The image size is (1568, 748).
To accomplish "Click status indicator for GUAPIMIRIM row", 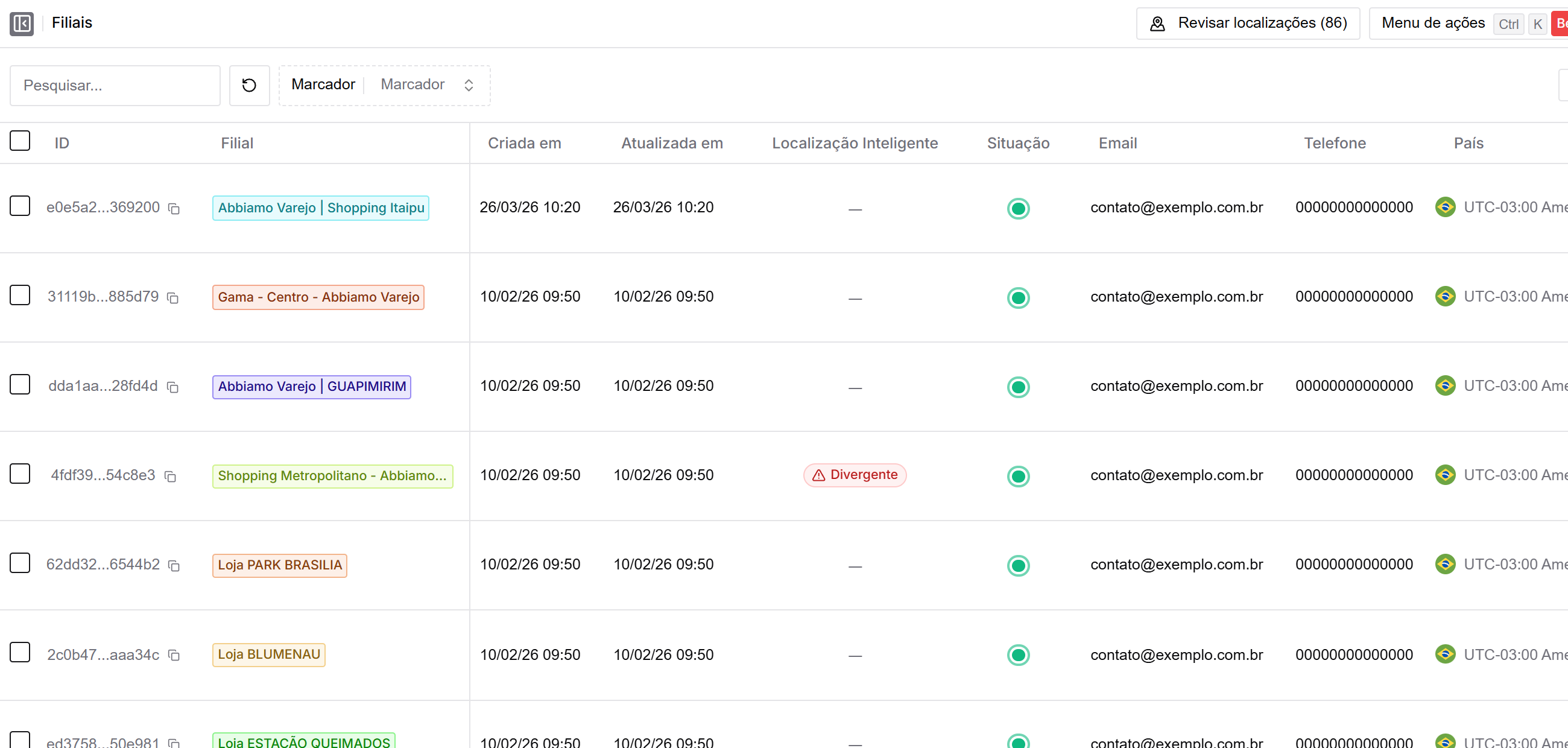I will pos(1018,387).
